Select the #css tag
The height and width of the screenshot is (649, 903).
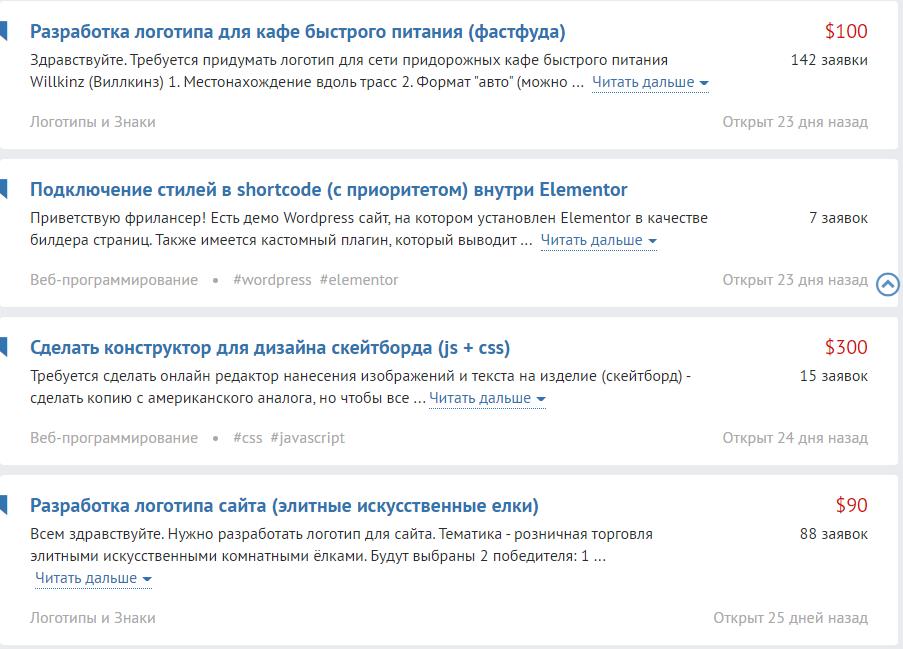coord(248,438)
